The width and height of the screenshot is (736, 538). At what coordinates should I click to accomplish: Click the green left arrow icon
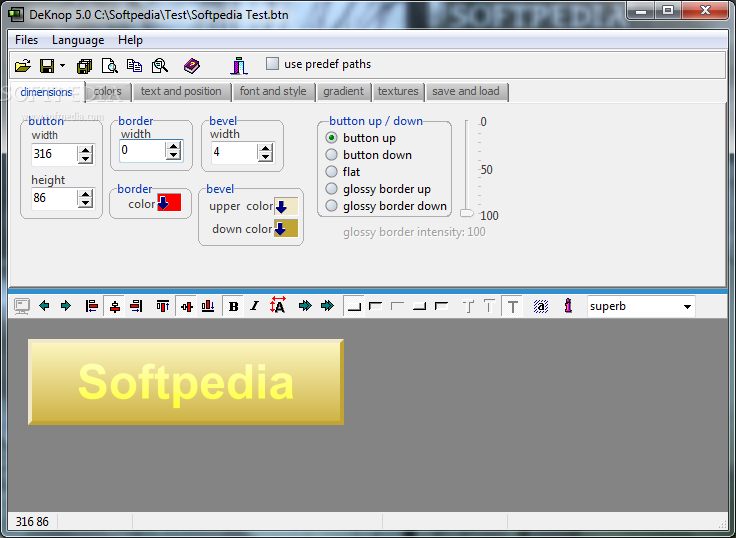(x=44, y=306)
